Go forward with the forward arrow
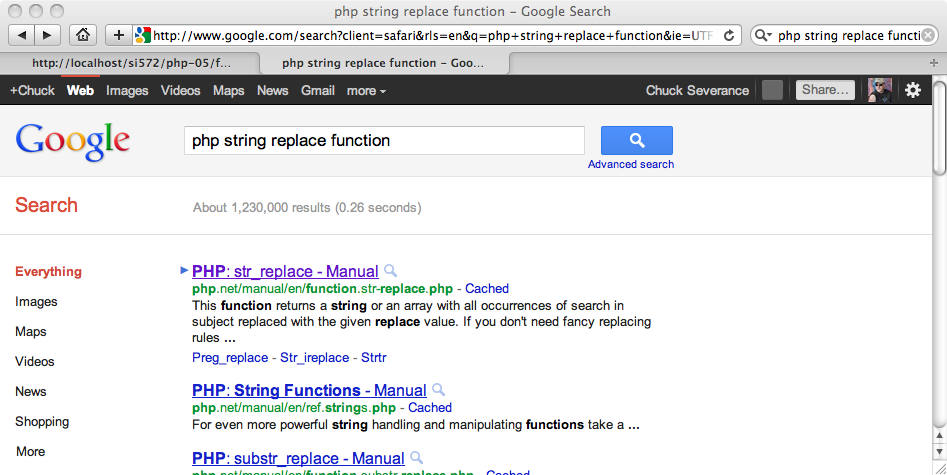This screenshot has width=947, height=475. (x=48, y=35)
